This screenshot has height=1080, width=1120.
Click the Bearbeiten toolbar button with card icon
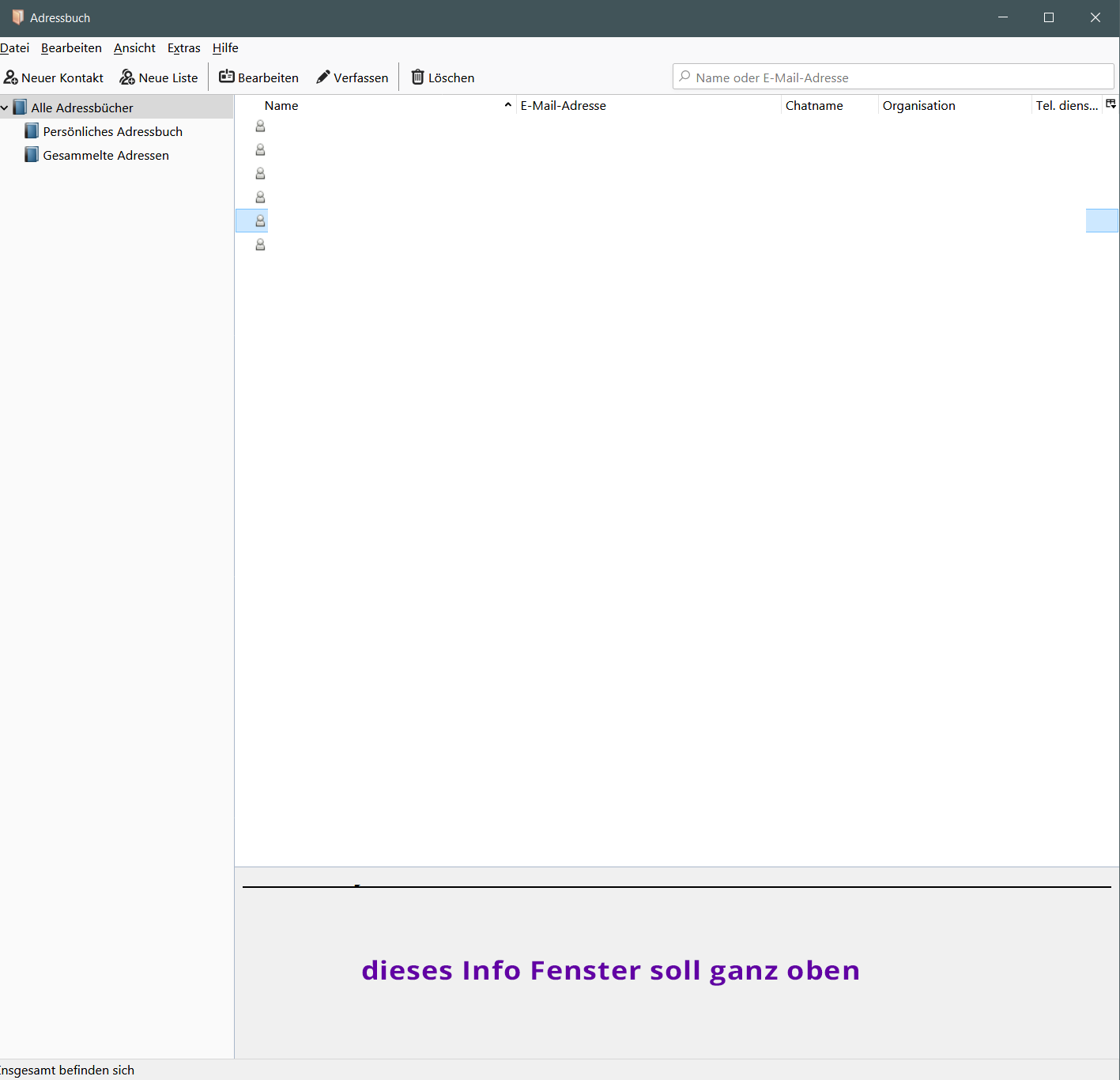[259, 77]
